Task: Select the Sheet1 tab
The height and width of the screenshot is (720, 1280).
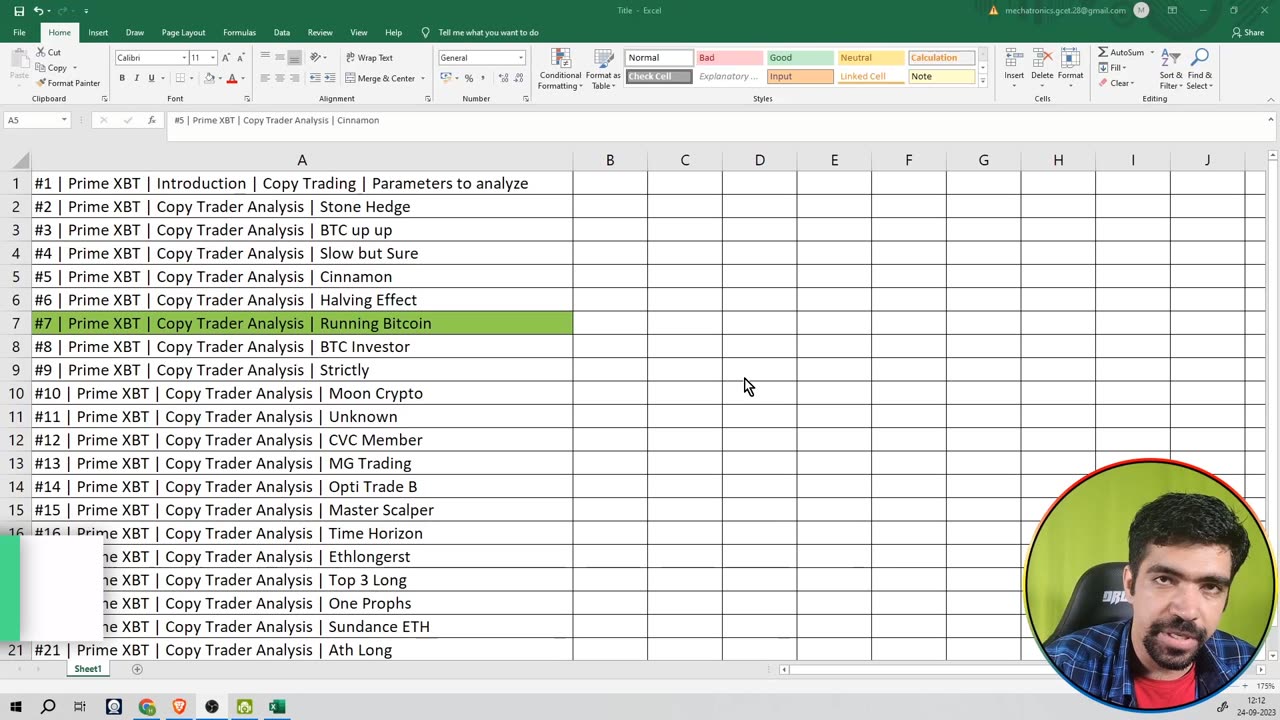Action: point(87,669)
